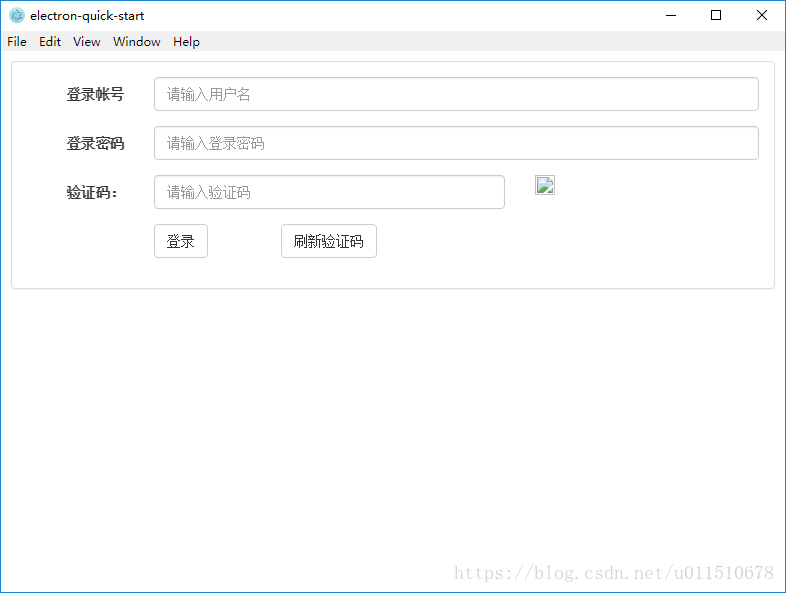Open the Window menu
This screenshot has height=593, width=786.
136,42
